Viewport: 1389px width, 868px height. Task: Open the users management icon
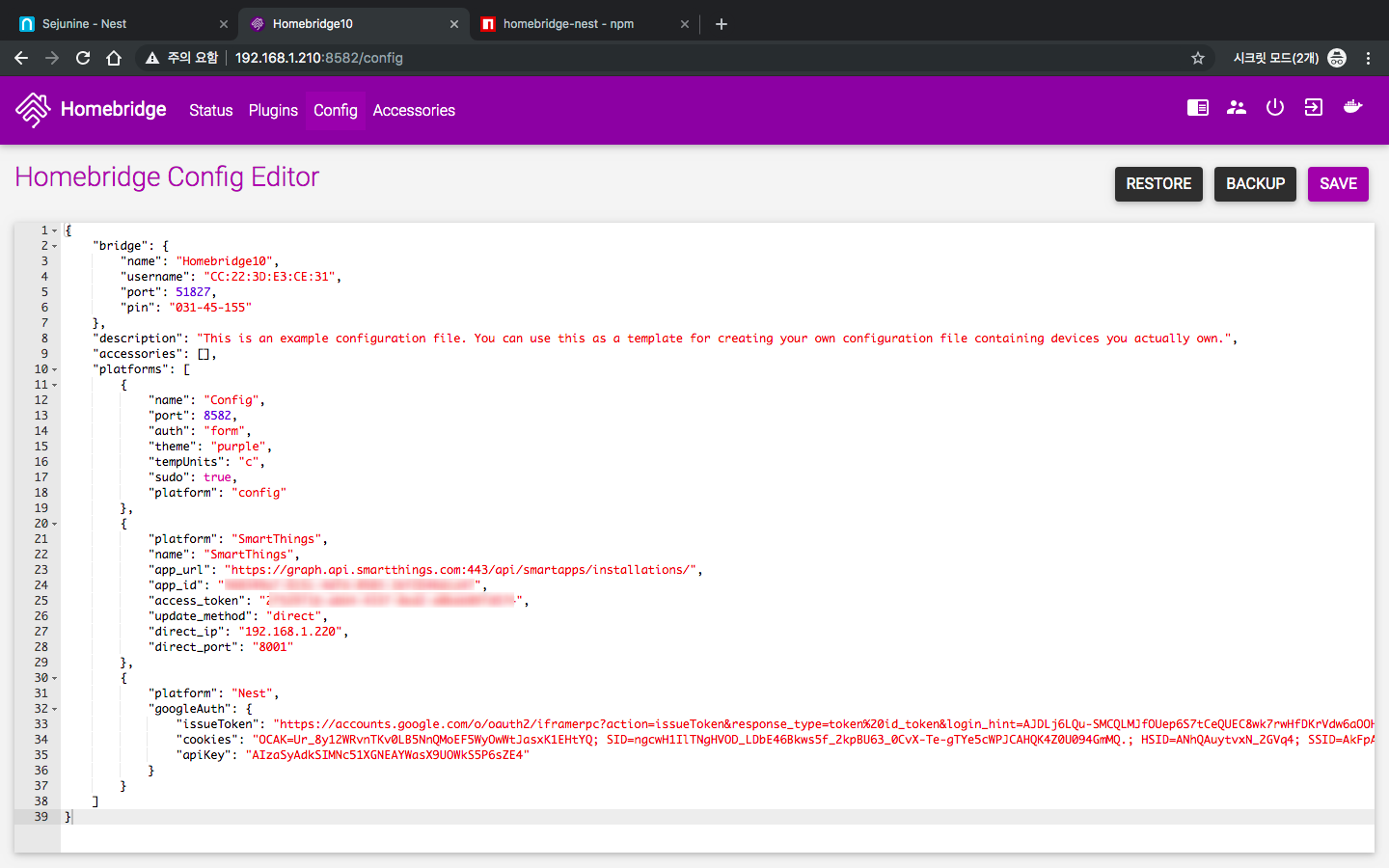coord(1237,108)
